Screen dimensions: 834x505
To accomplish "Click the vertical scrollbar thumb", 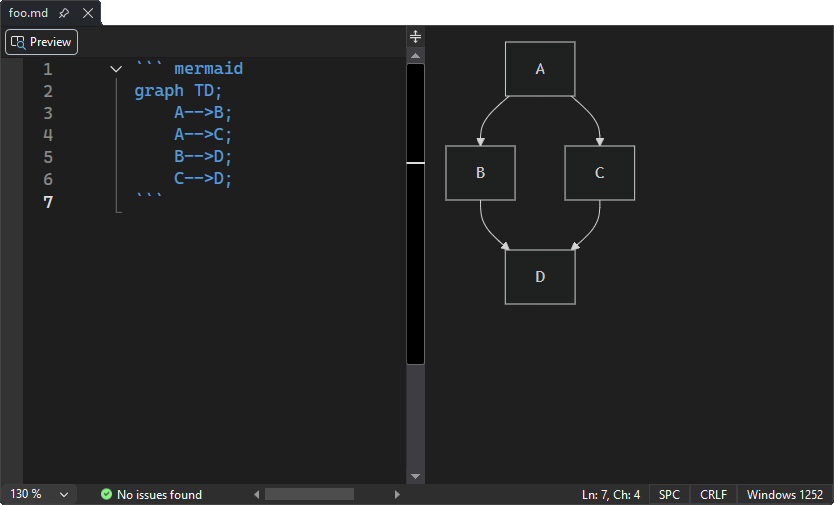I will (415, 214).
